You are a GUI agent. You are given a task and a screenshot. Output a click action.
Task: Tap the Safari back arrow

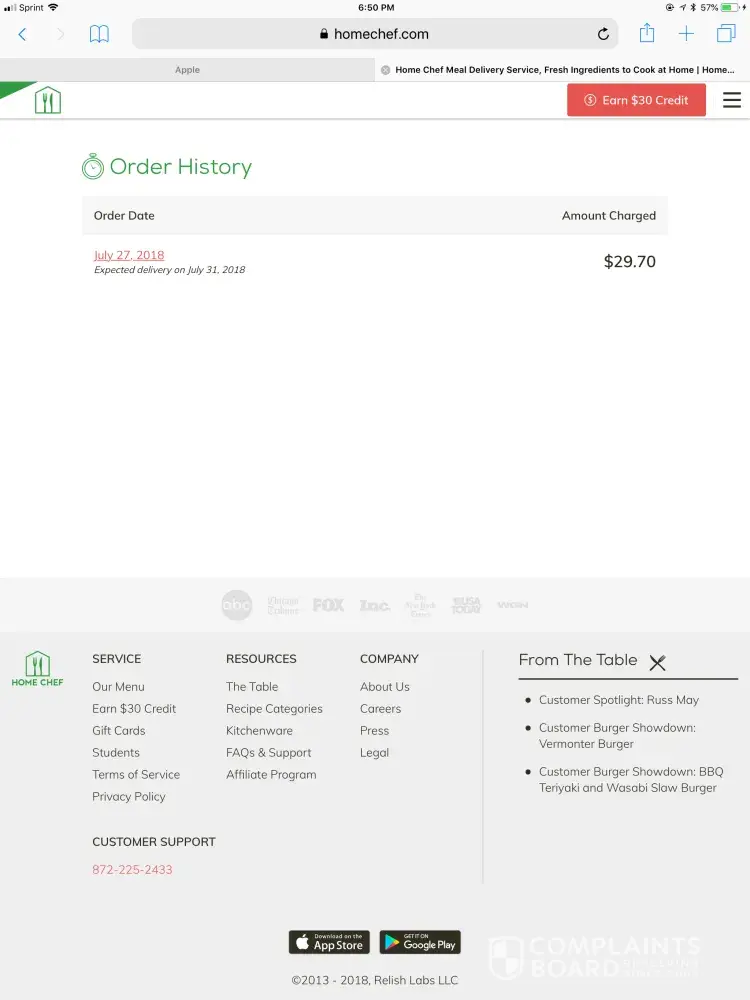(x=22, y=34)
